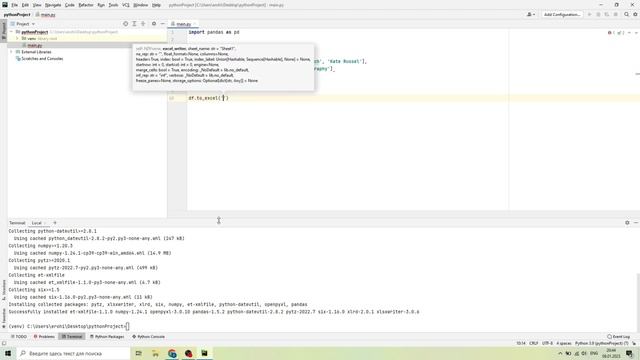
Task: Click Select Opened File locate icon
Action: click(125, 24)
